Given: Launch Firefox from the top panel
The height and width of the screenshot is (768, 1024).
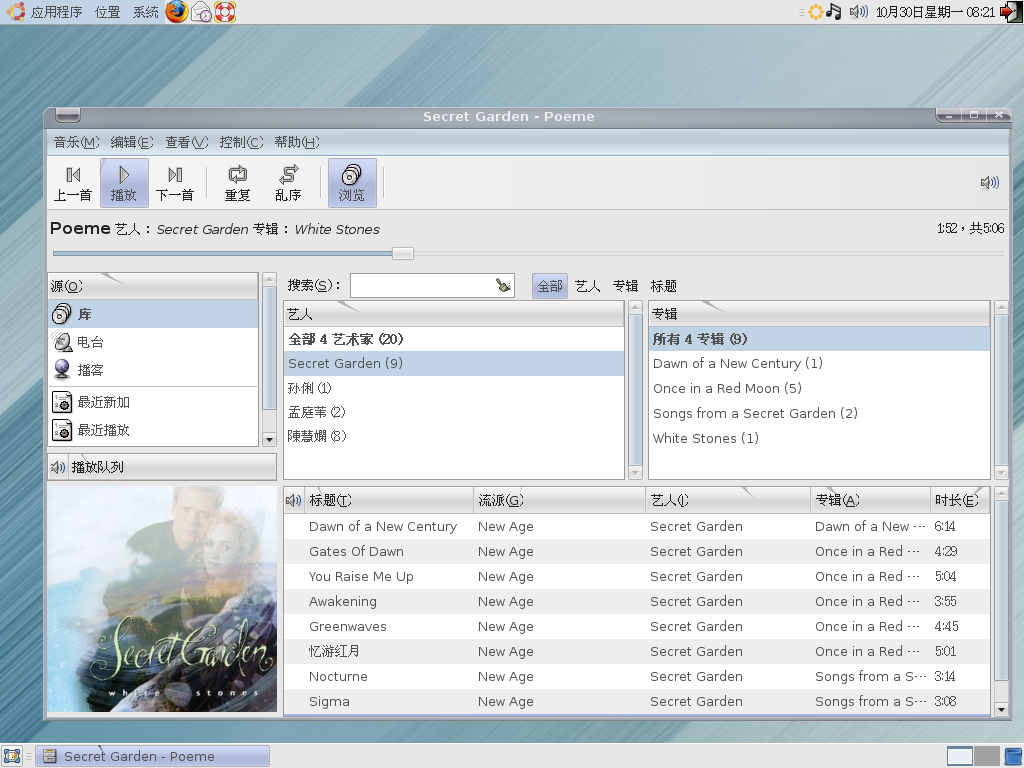Looking at the screenshot, I should click(x=176, y=12).
